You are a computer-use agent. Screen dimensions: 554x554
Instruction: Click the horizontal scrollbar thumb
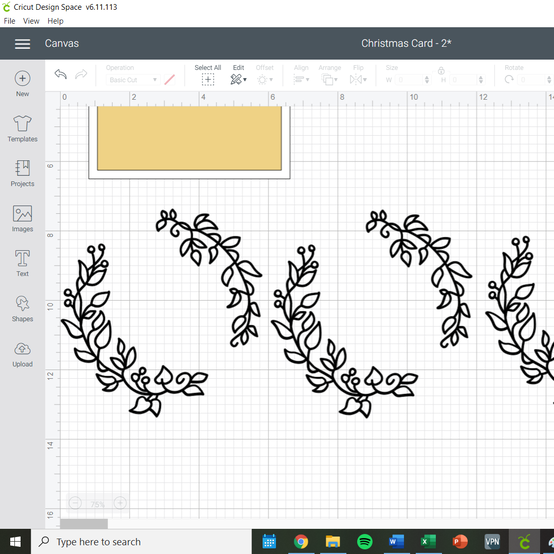coord(84,524)
